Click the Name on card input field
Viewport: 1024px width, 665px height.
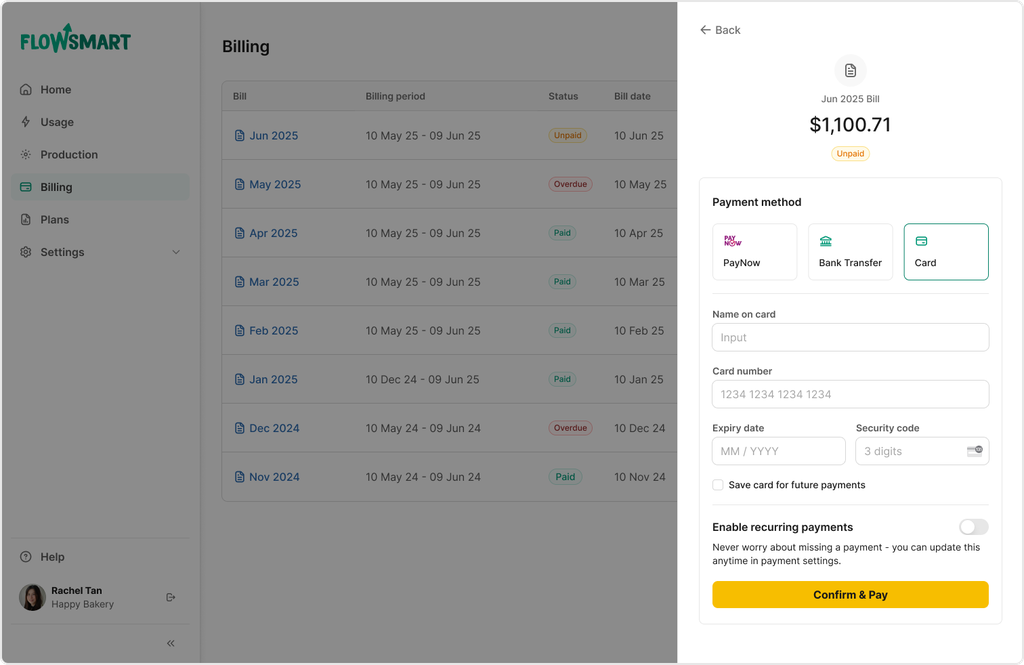pos(850,337)
